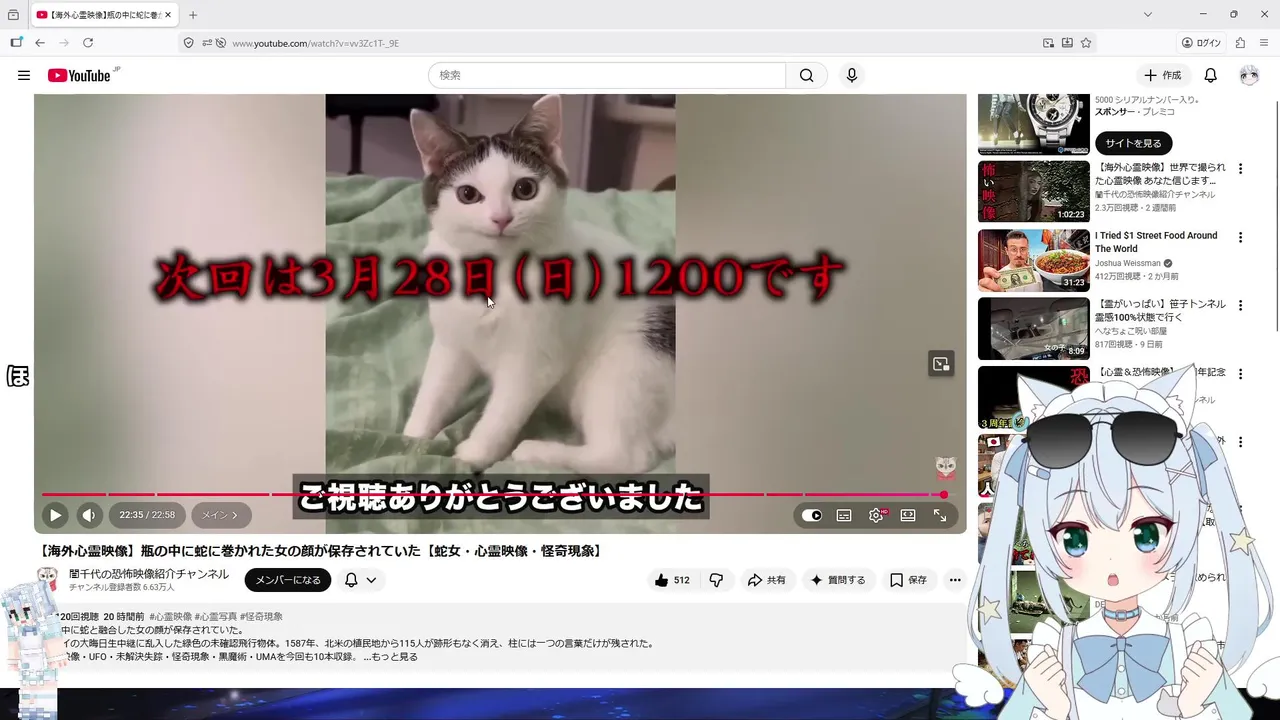
Task: Expand the list all tabs chevron
Action: tap(1148, 15)
